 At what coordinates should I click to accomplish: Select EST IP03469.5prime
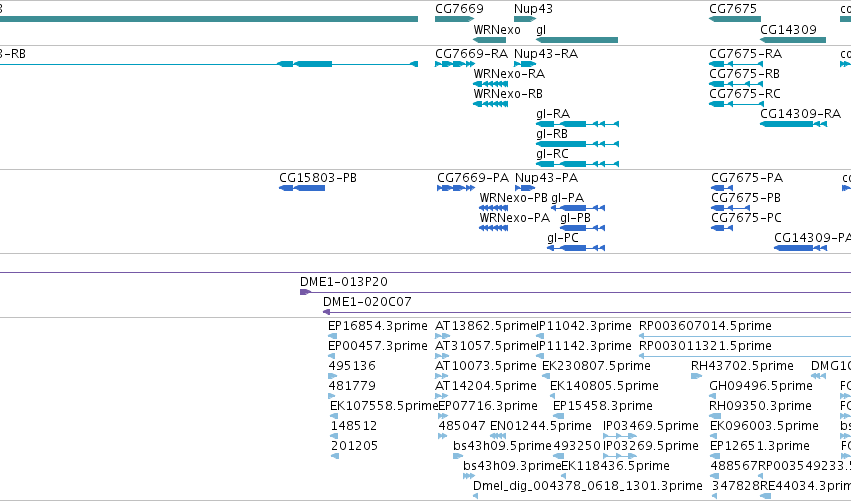(651, 426)
